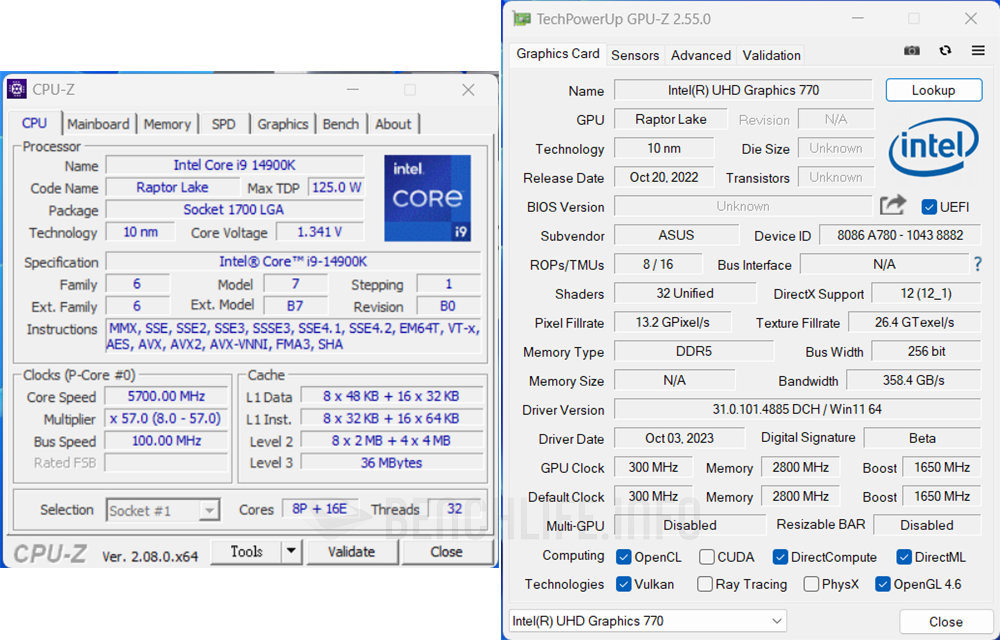Click the Intel logo in GPU-Z
The width and height of the screenshot is (1000, 640).
tap(934, 147)
